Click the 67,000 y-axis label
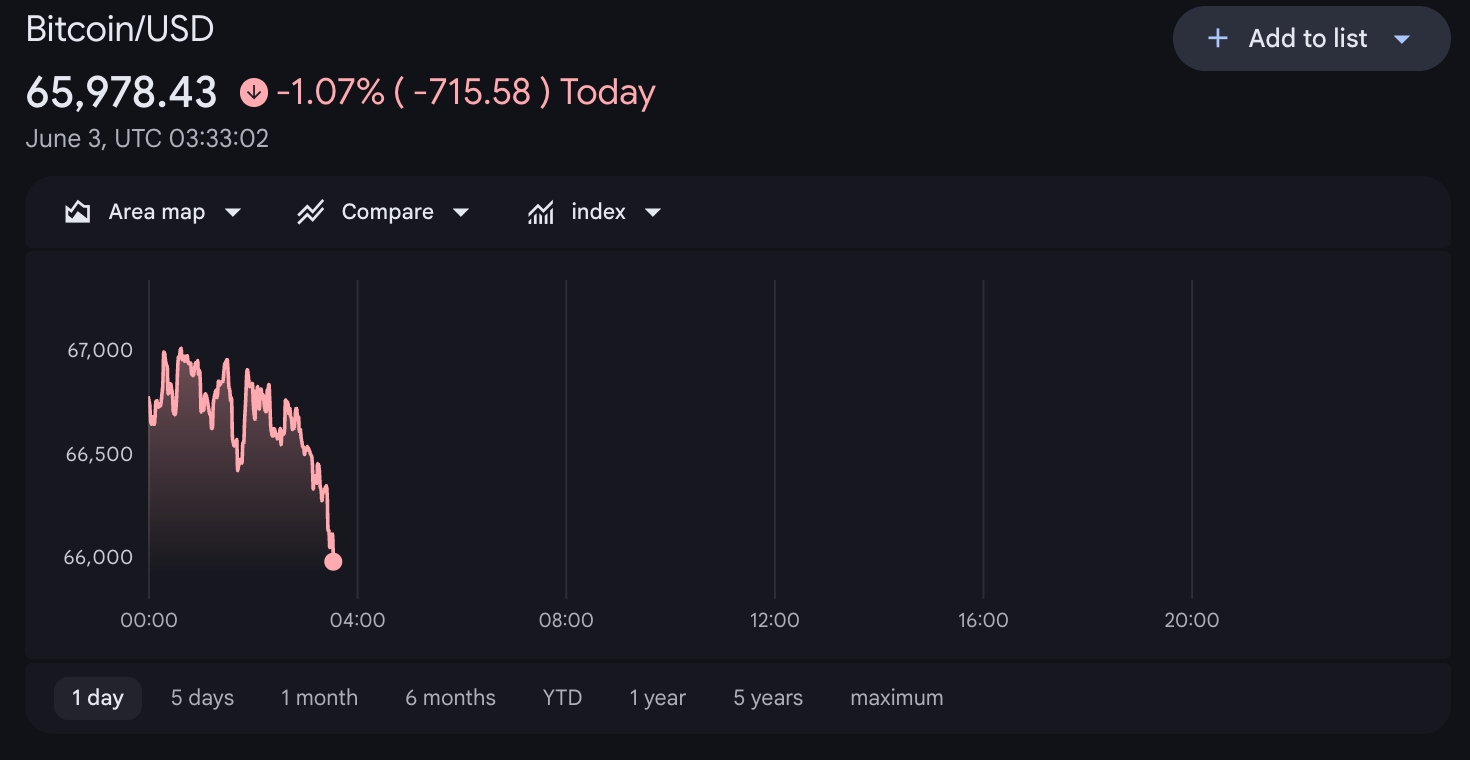Viewport: 1470px width, 760px height. (x=100, y=350)
